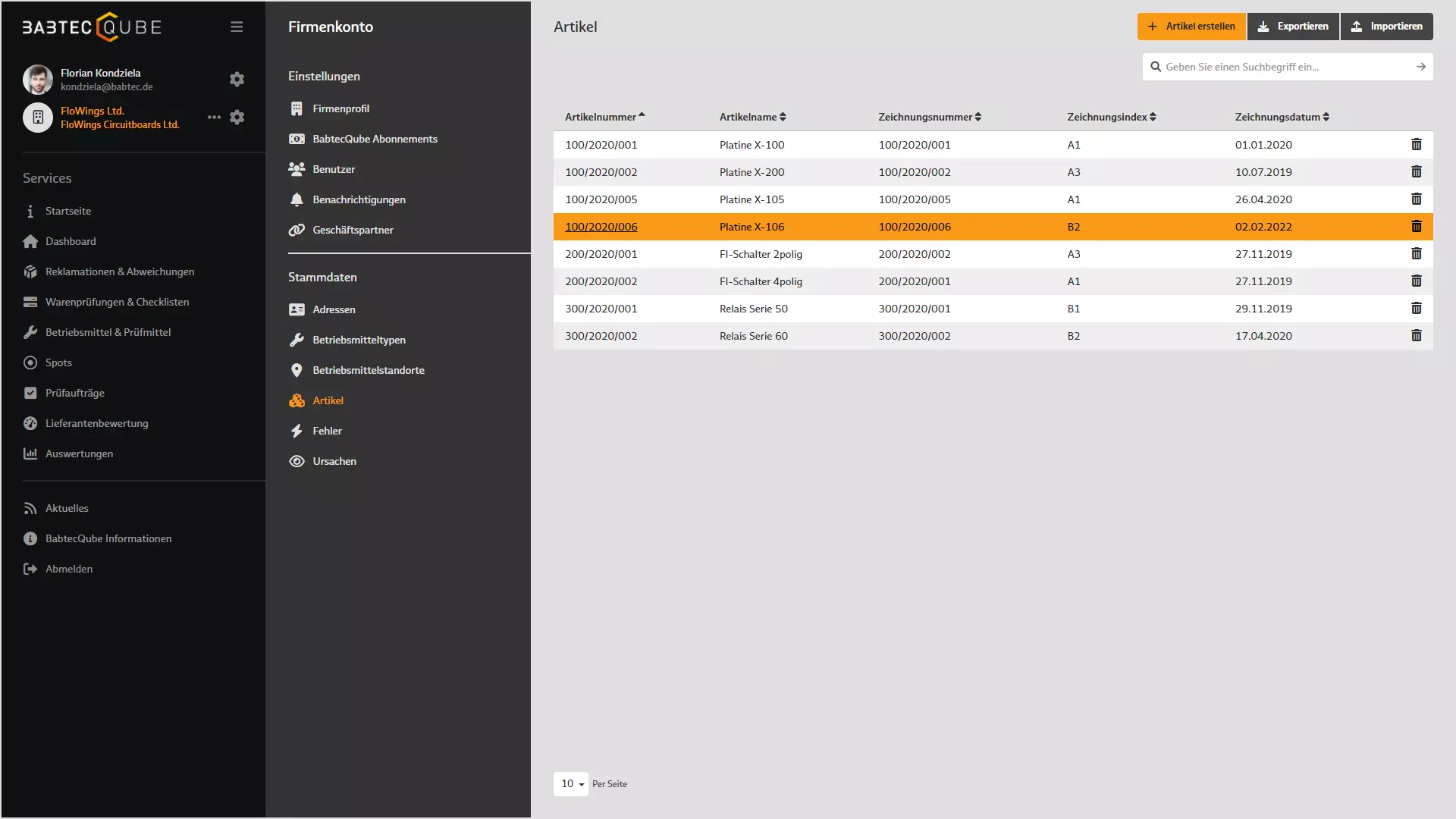Screen dimensions: 1456x819
Task: Toggle the hamburger menu icon
Action: tap(237, 27)
